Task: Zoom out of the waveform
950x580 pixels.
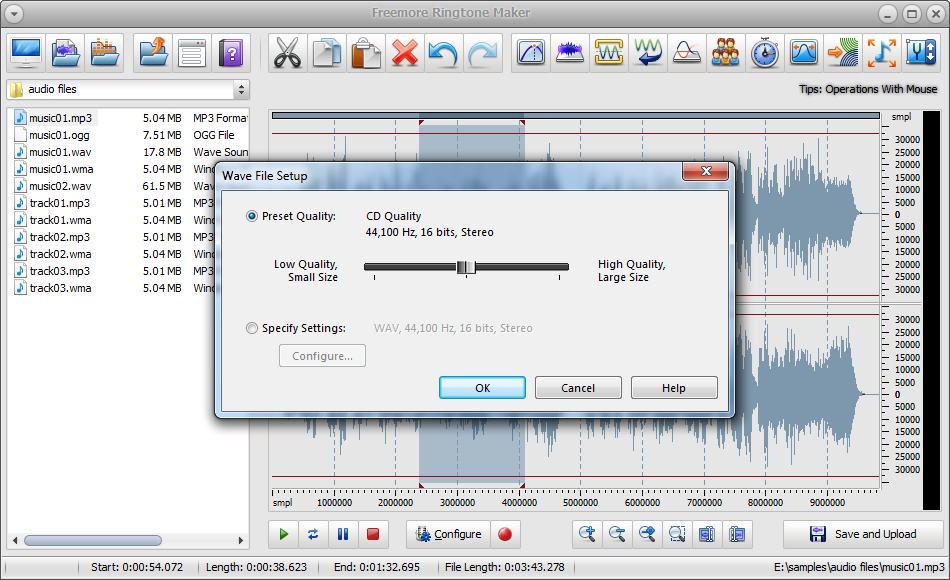Action: point(617,534)
